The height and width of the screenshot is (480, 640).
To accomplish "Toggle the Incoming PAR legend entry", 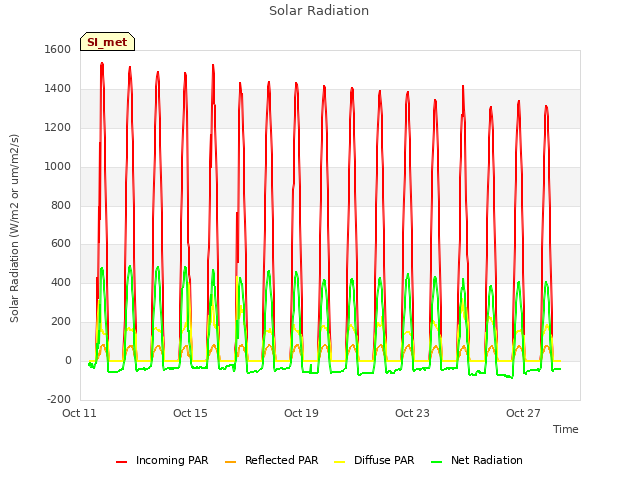I will coord(162,460).
